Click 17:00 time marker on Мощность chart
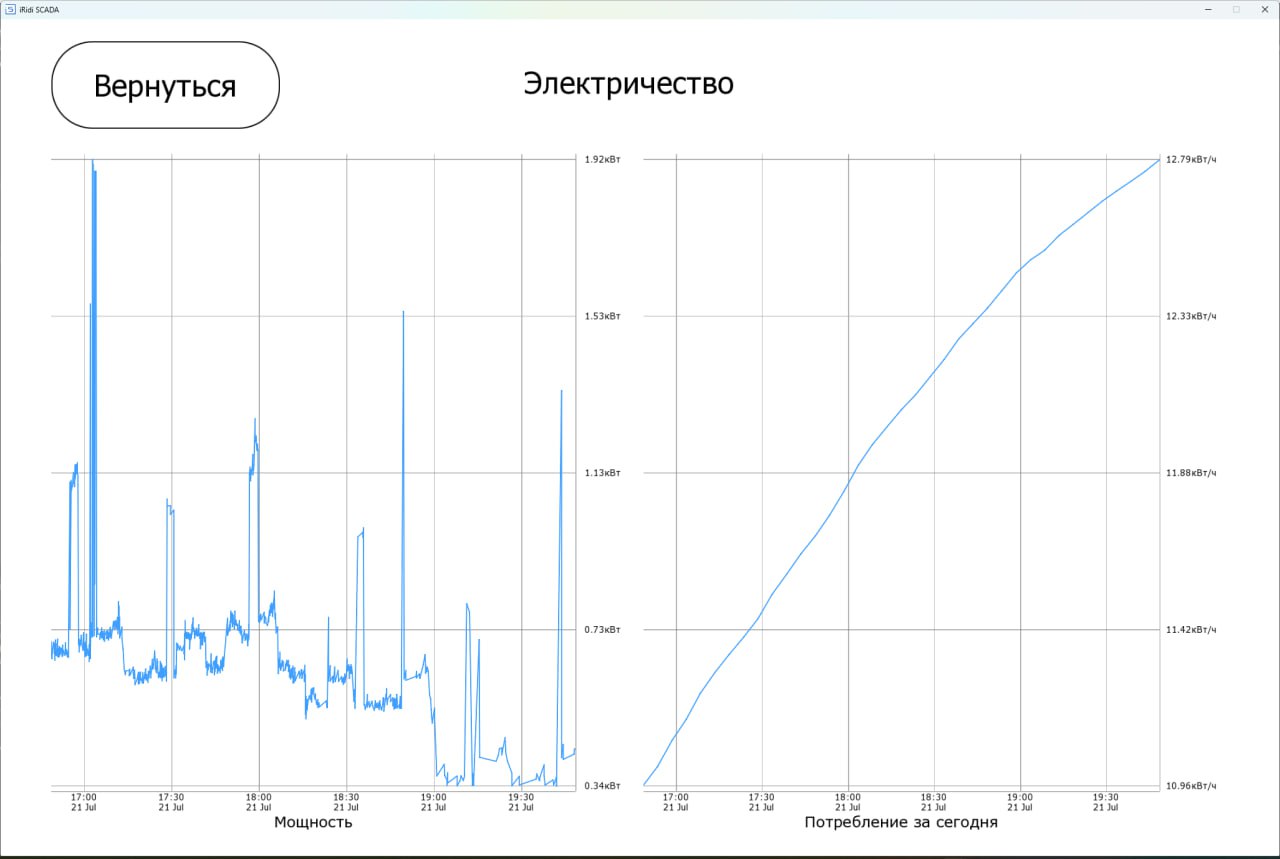 84,802
